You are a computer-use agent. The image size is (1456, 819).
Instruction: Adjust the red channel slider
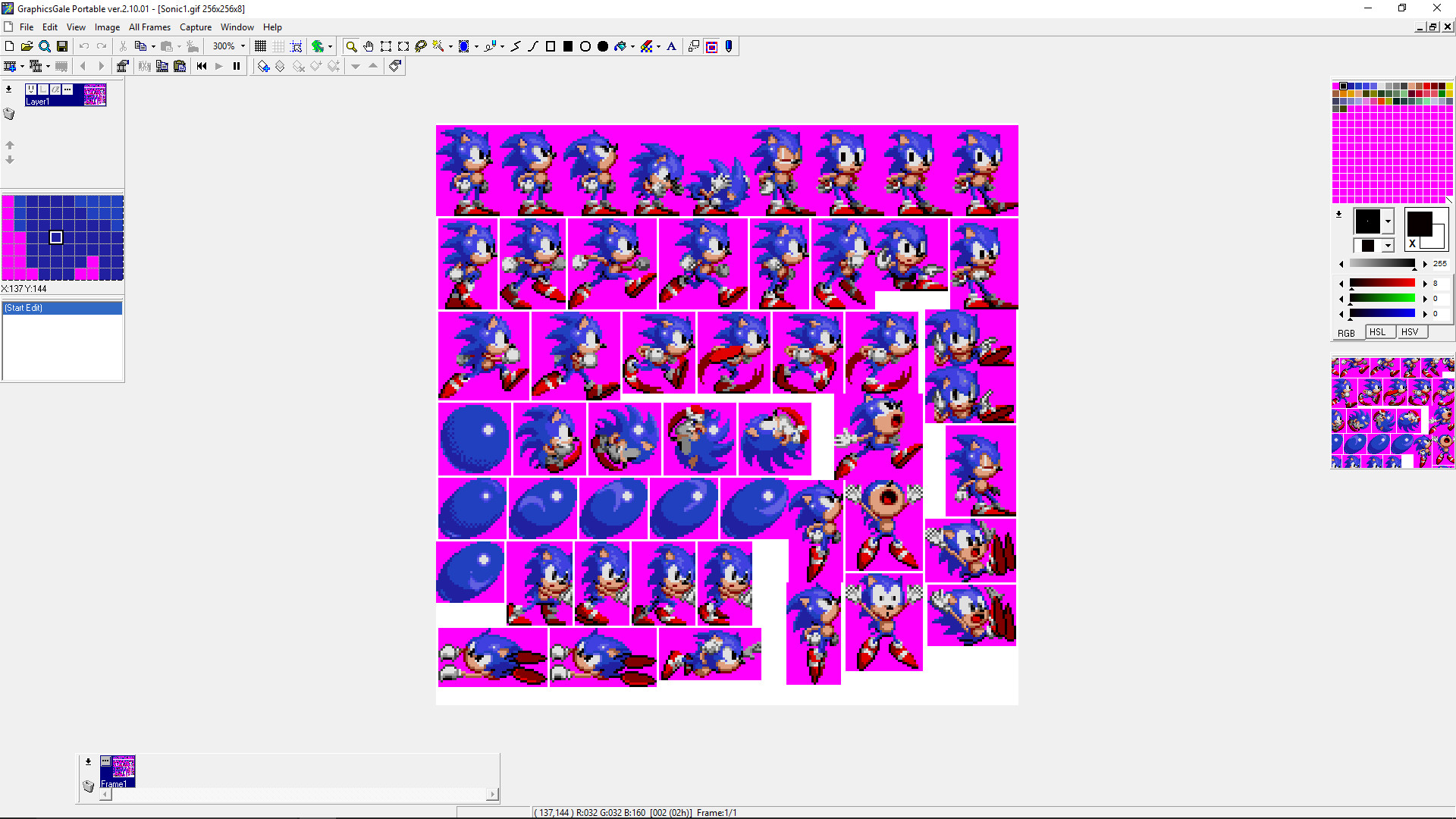(1382, 283)
